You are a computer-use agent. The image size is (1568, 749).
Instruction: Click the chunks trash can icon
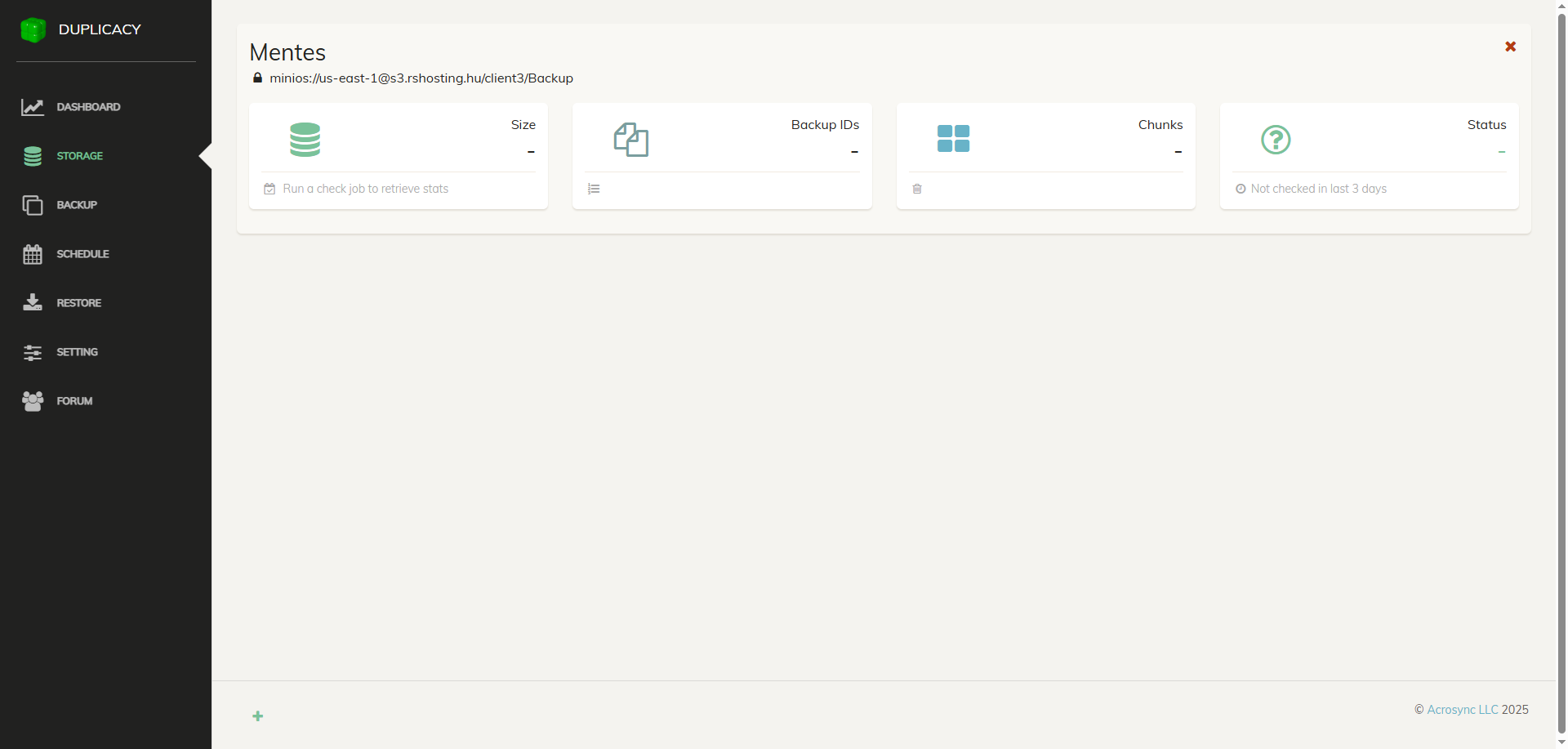tap(917, 189)
